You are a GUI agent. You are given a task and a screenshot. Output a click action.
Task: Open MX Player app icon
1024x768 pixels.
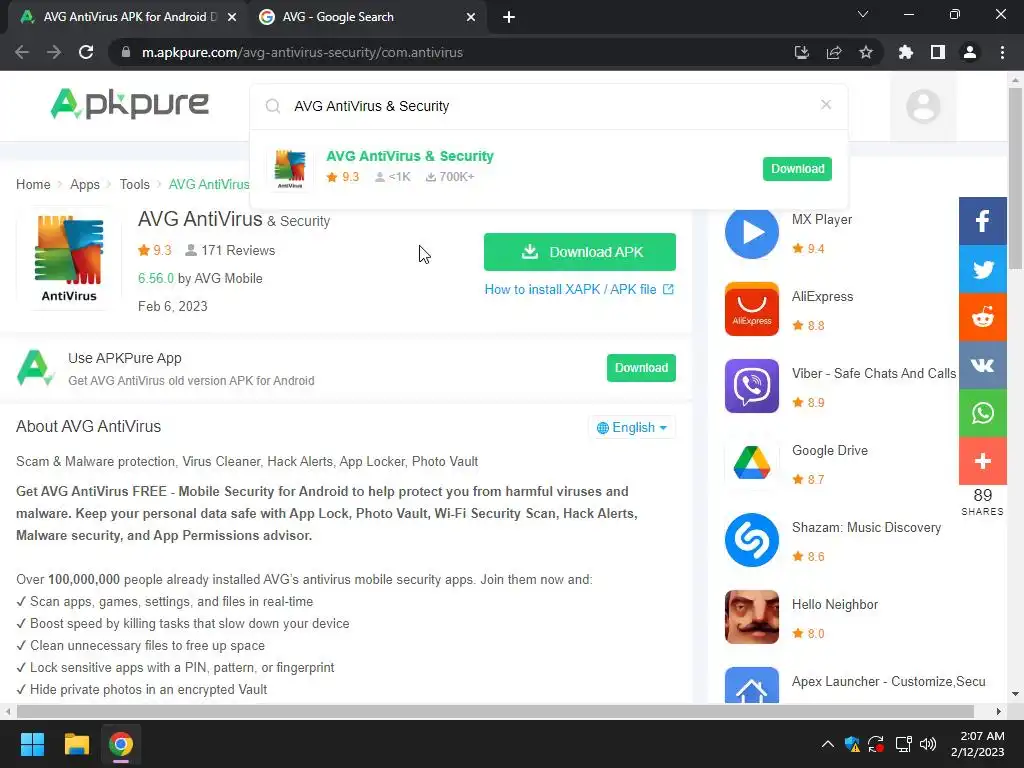752,232
